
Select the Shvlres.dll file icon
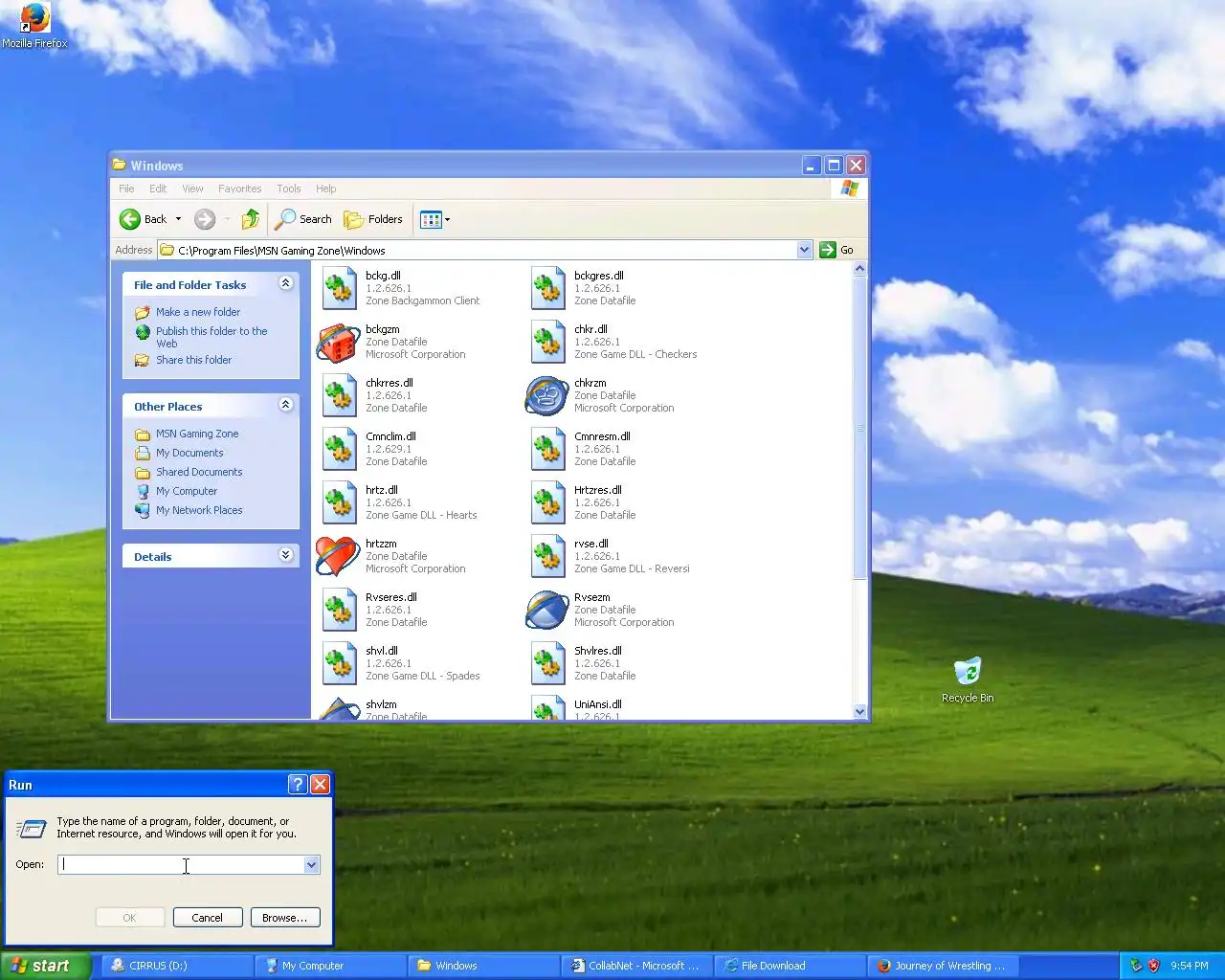point(547,664)
